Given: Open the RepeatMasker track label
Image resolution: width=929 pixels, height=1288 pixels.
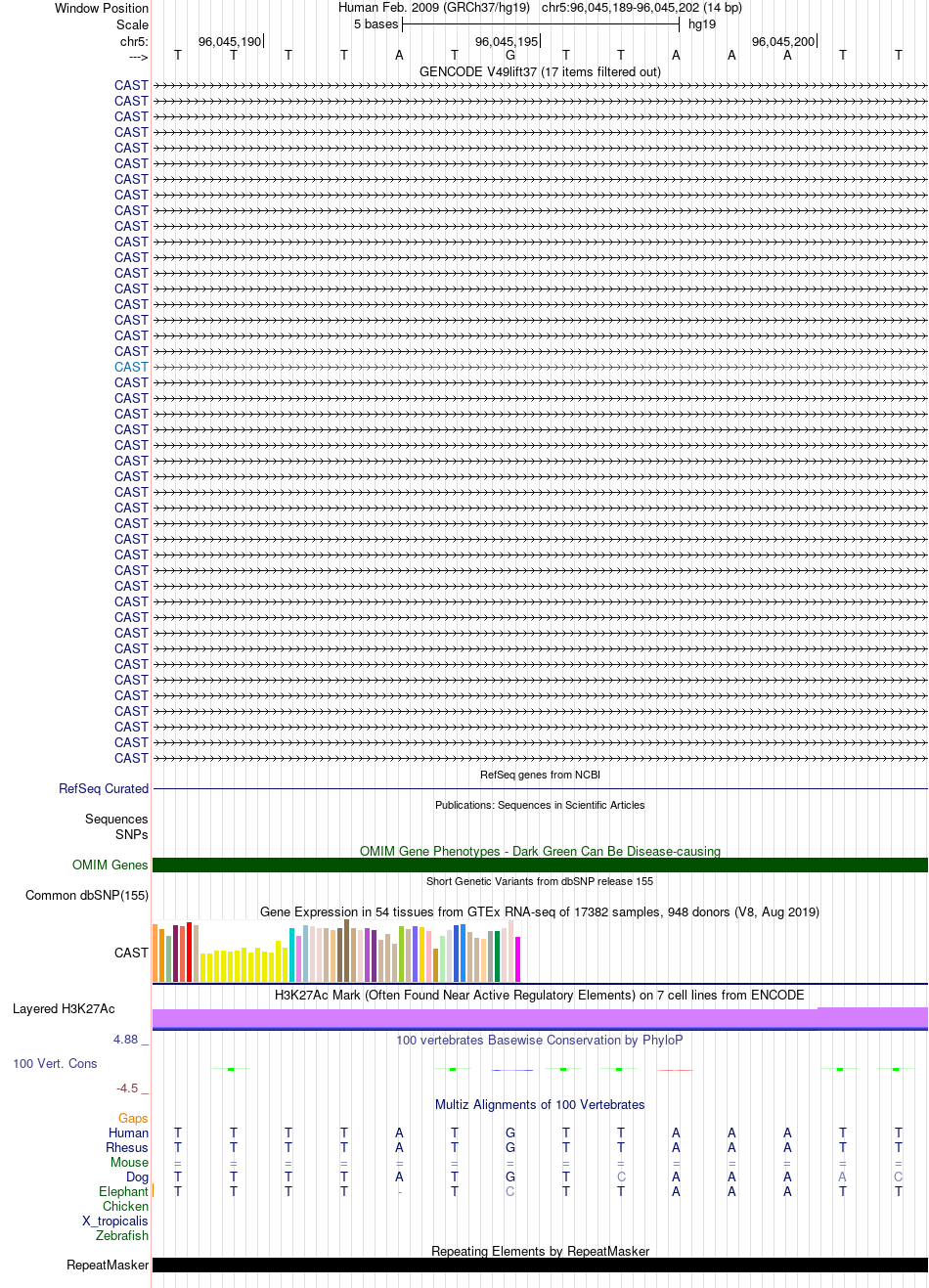Looking at the screenshot, I should point(108,1265).
